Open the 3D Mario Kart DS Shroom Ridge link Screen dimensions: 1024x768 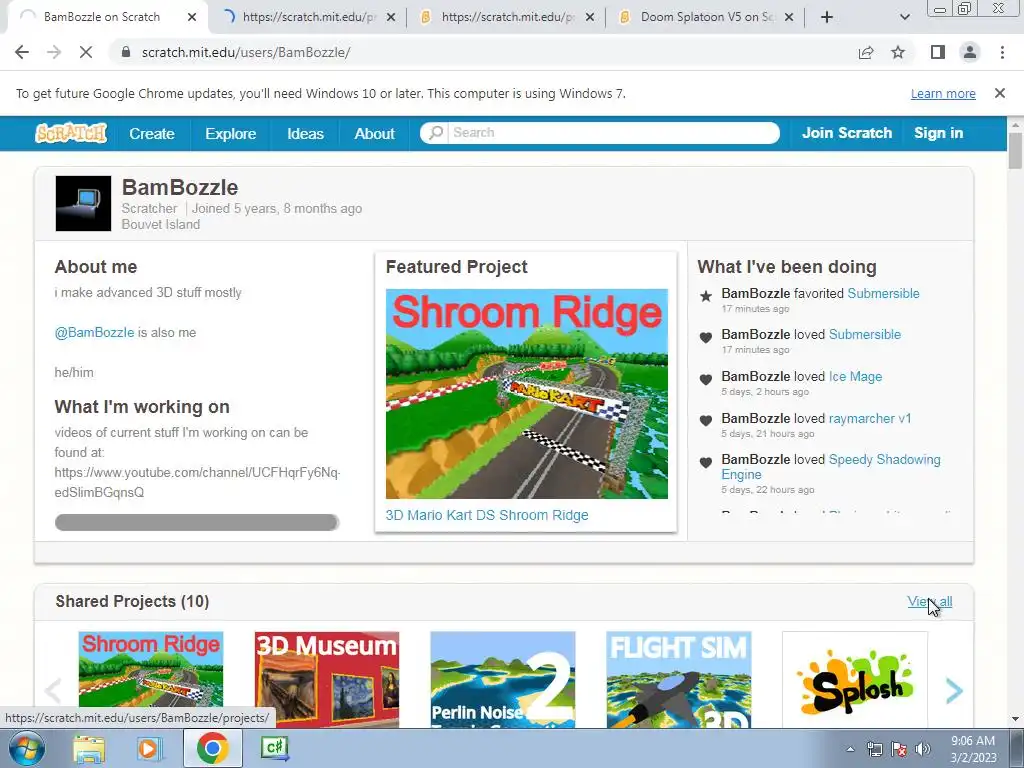click(487, 515)
